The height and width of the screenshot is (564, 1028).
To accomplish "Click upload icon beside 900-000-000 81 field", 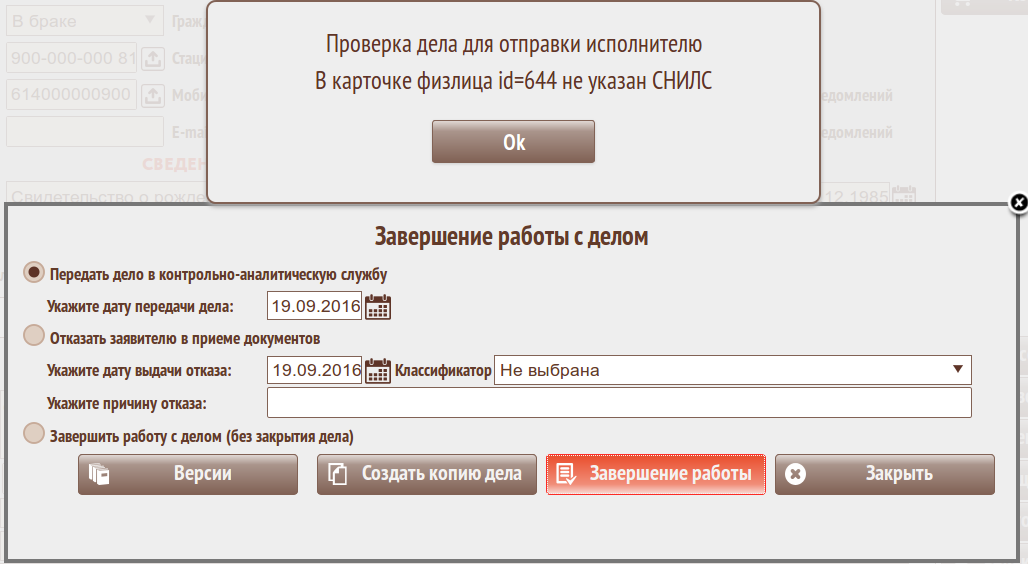I will tap(151, 59).
